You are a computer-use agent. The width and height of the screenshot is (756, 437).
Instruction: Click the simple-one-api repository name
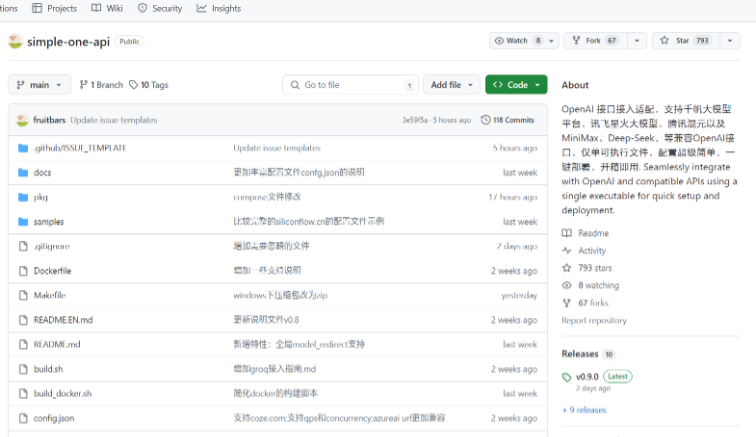(68, 42)
